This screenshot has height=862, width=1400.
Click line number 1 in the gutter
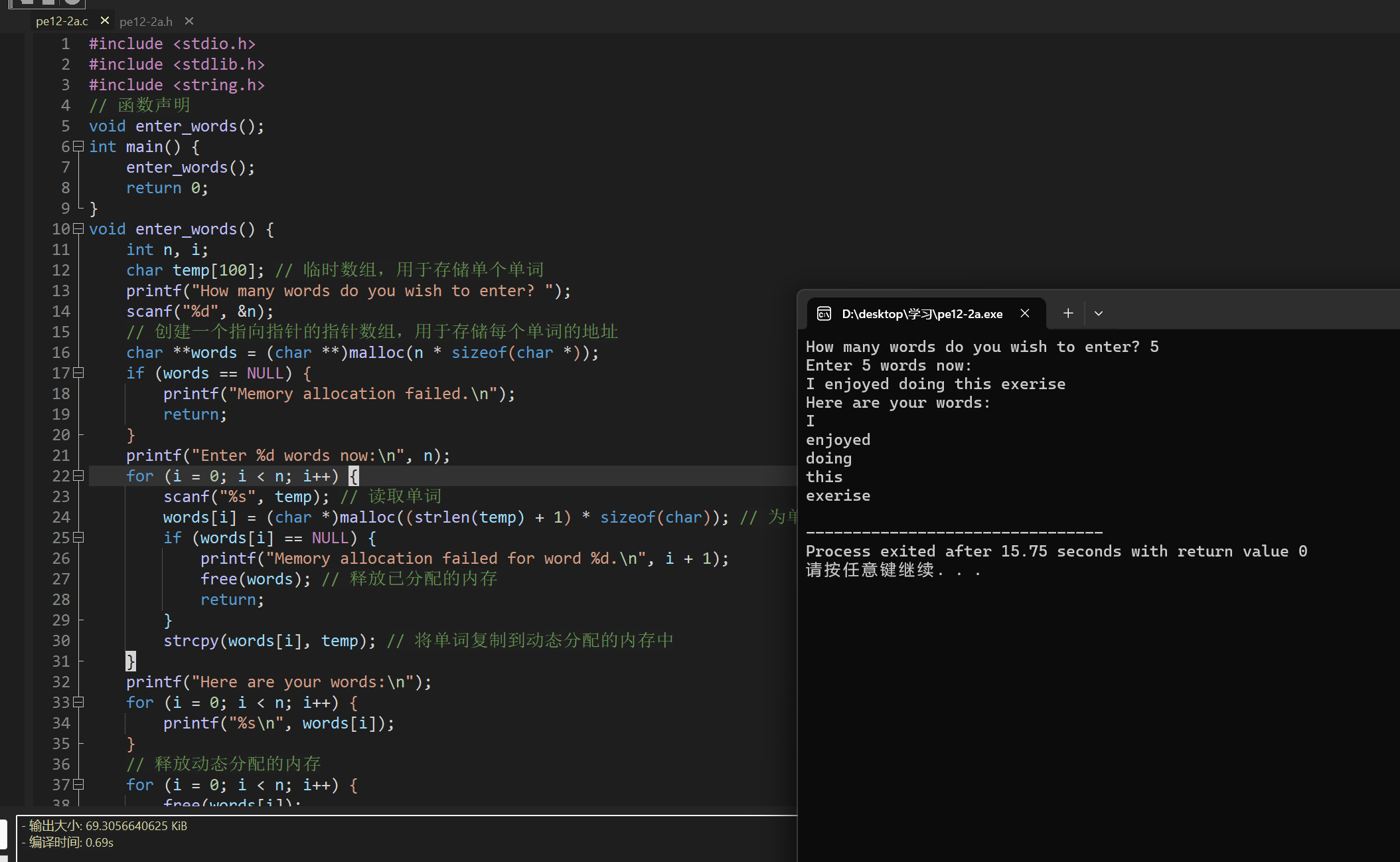(x=66, y=44)
